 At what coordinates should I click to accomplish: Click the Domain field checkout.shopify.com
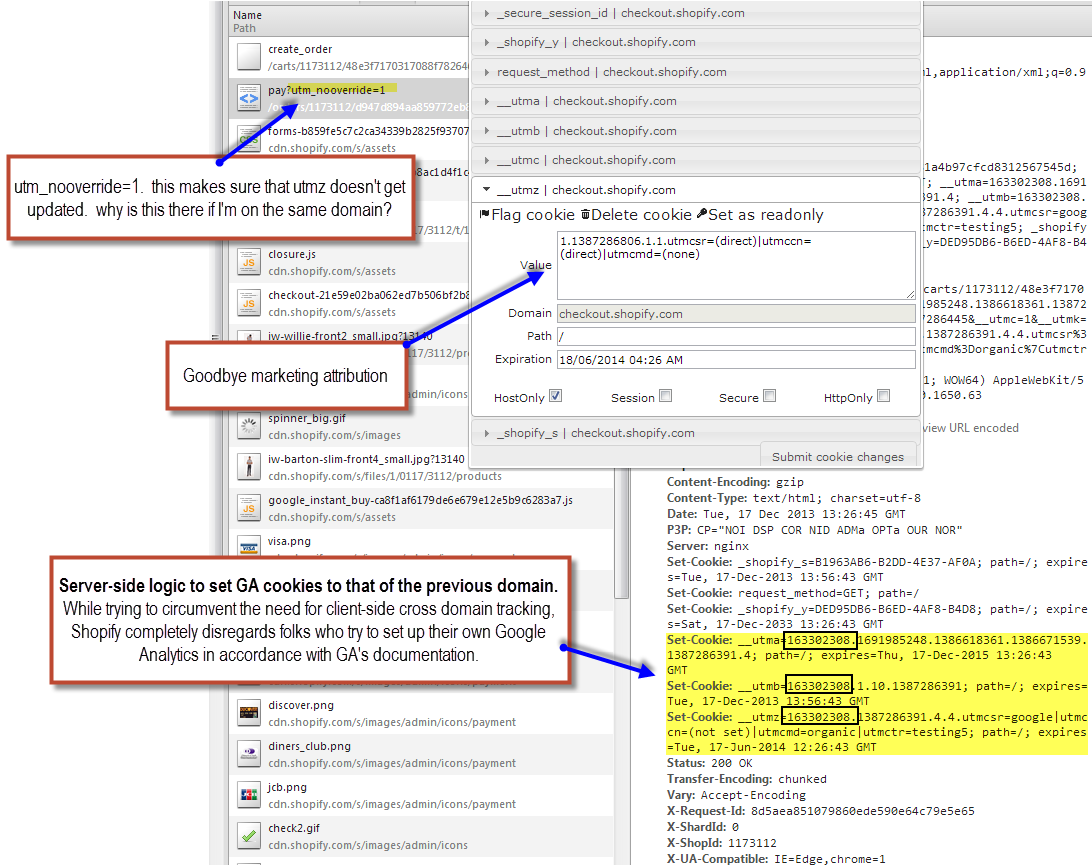tap(736, 313)
